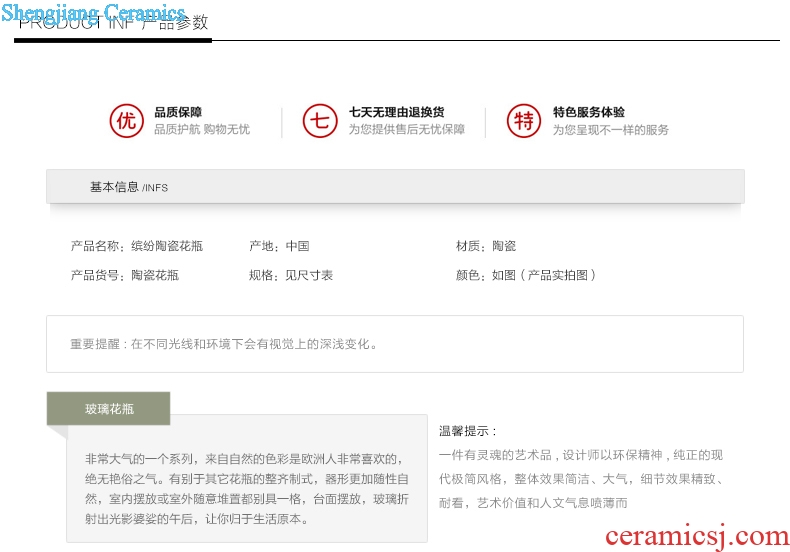This screenshot has height=552, width=790.
Task: Click the 品质保障 heading text
Action: (x=178, y=112)
